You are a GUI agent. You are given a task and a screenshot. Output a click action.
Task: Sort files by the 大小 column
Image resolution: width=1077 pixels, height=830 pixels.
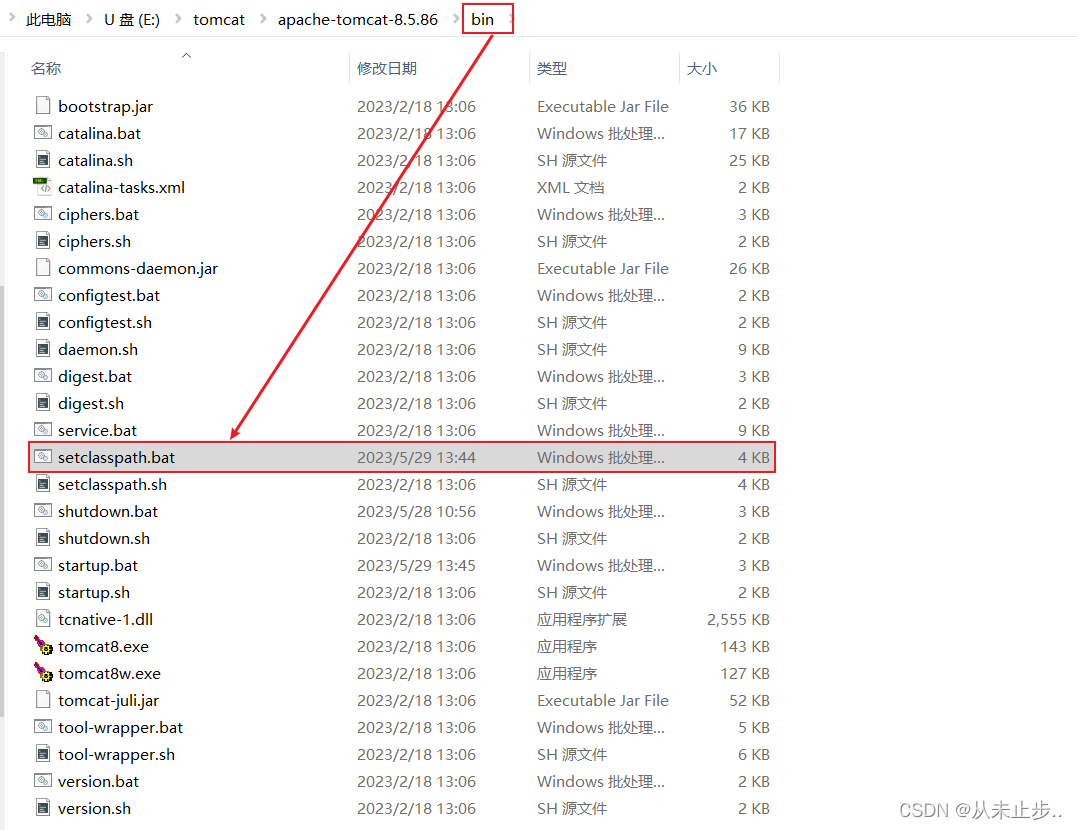click(702, 68)
